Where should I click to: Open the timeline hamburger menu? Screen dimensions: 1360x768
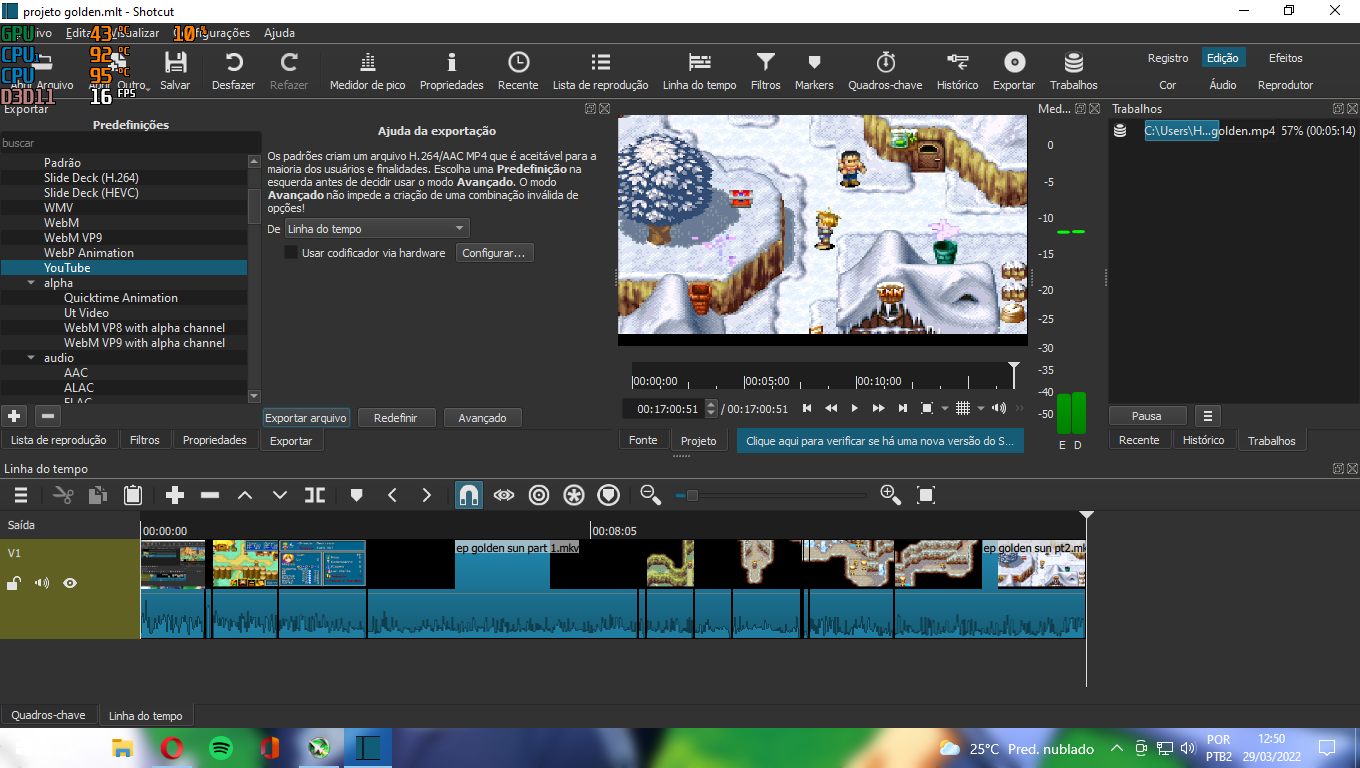click(21, 494)
